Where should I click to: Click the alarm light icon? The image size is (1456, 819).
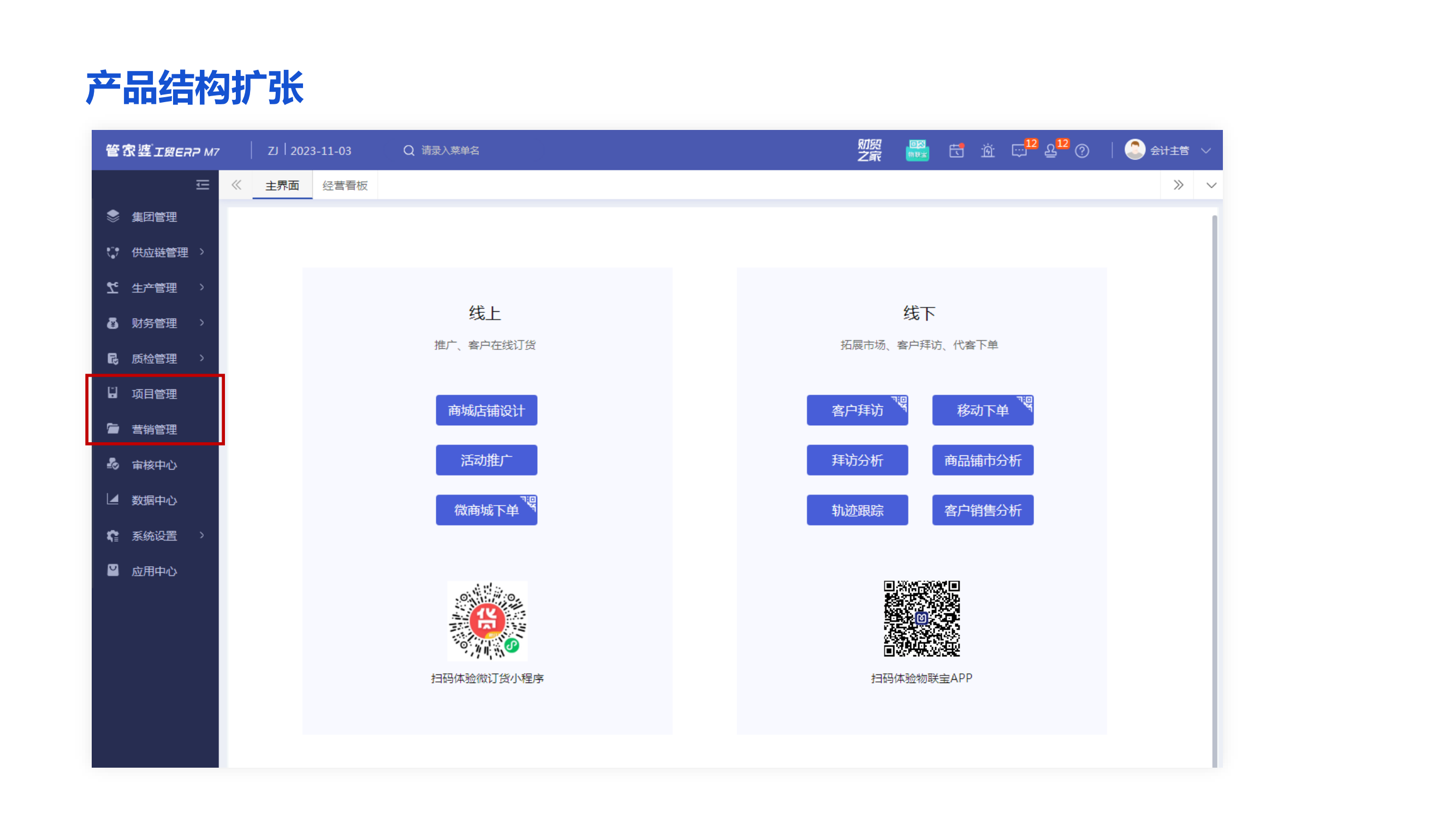[x=988, y=151]
